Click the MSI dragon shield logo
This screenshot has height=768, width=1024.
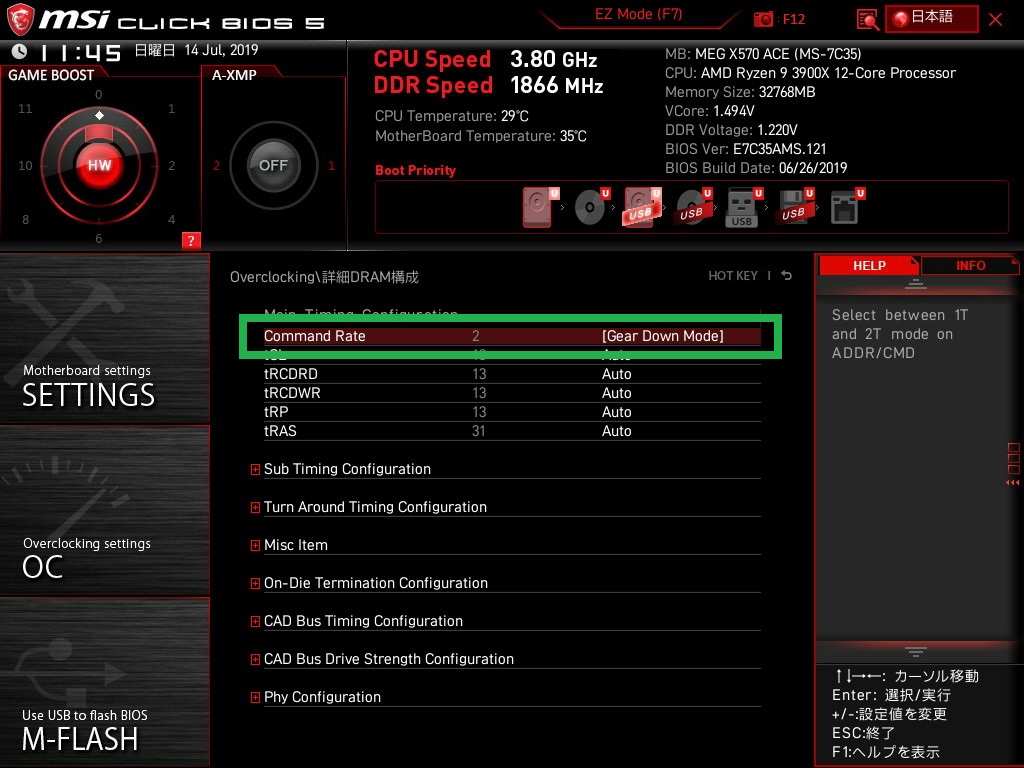pos(20,19)
